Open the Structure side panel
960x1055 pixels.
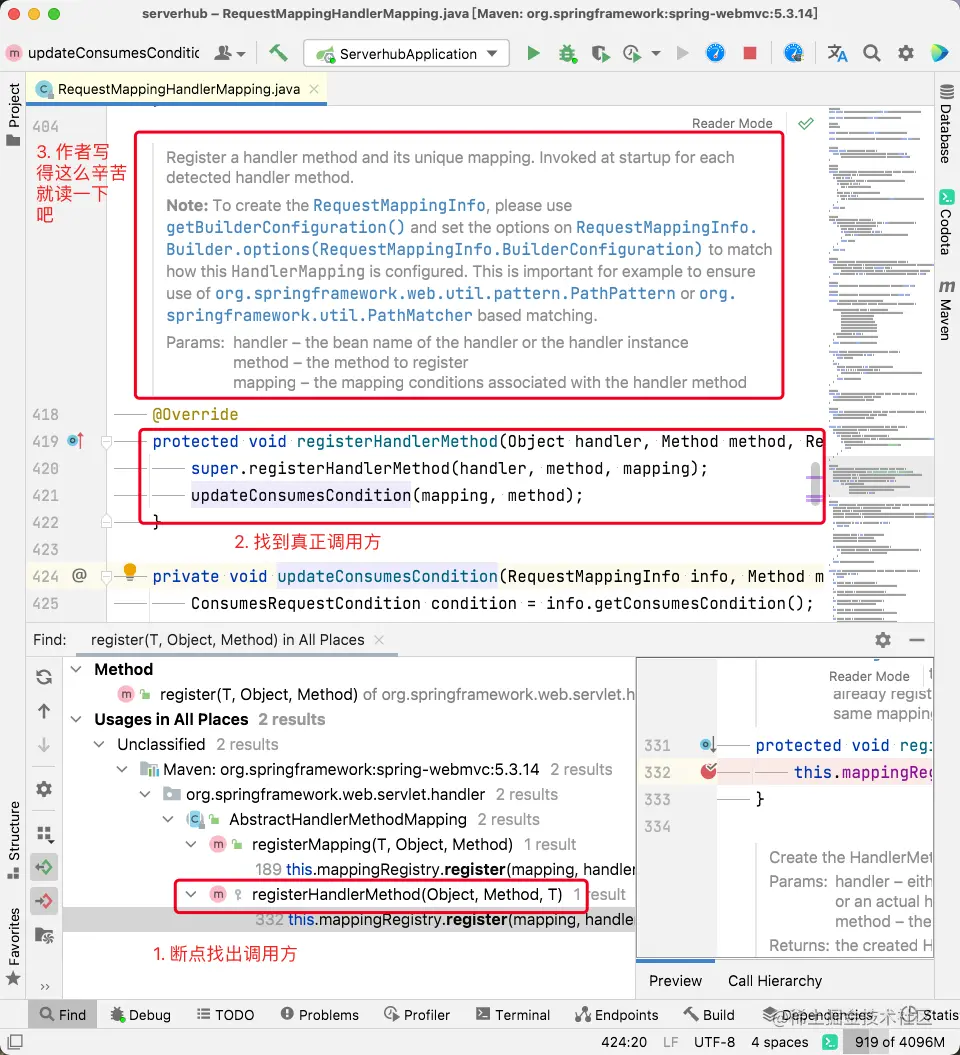[x=13, y=839]
